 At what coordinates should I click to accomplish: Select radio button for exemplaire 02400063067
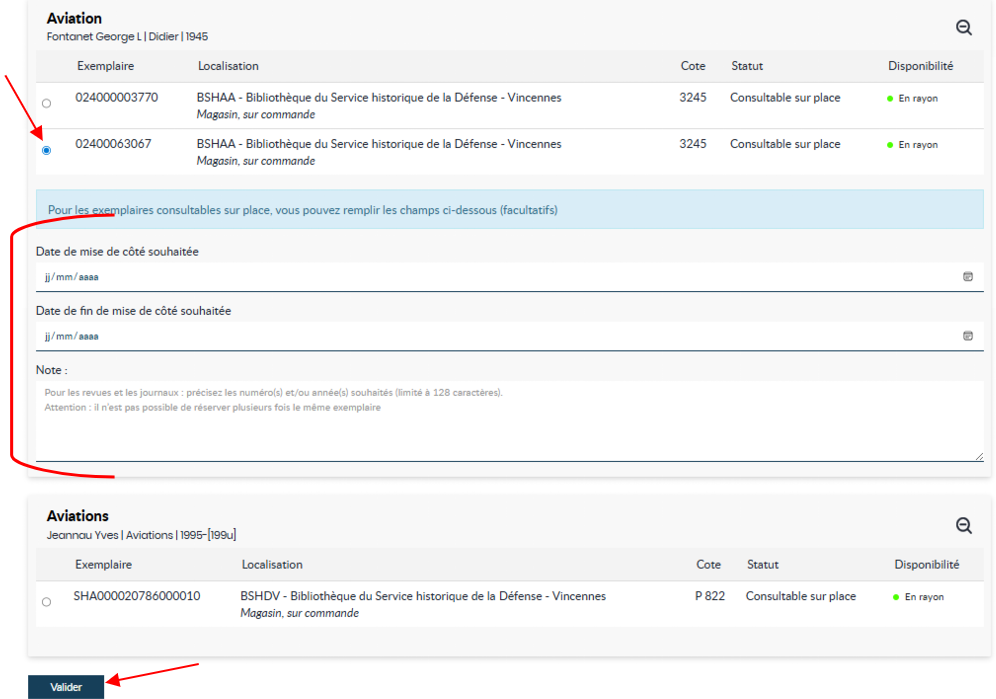click(46, 151)
